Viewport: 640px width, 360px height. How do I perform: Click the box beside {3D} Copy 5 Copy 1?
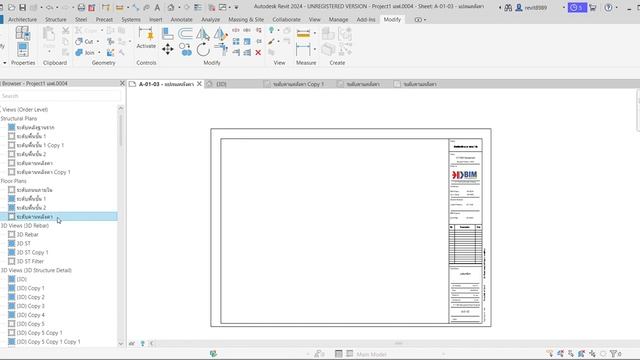click(11, 333)
